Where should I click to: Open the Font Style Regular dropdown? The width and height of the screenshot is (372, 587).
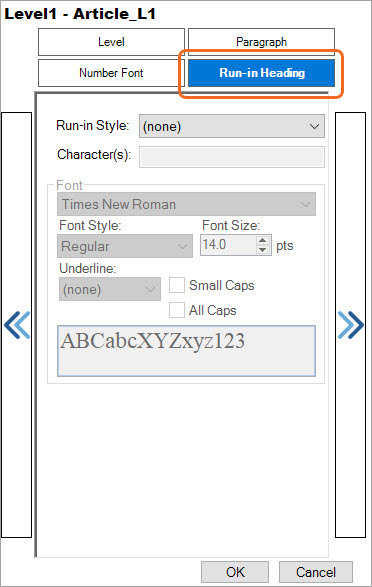[x=125, y=246]
